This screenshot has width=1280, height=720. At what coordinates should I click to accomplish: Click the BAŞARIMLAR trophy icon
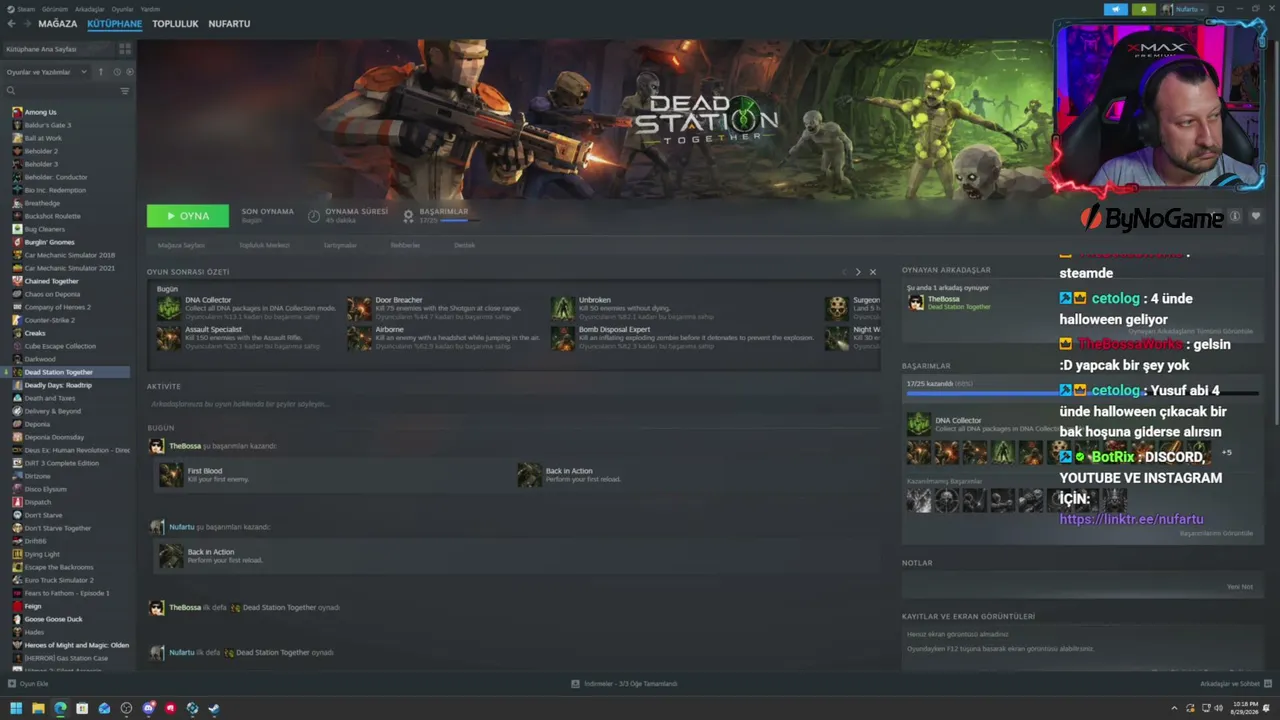pos(408,216)
